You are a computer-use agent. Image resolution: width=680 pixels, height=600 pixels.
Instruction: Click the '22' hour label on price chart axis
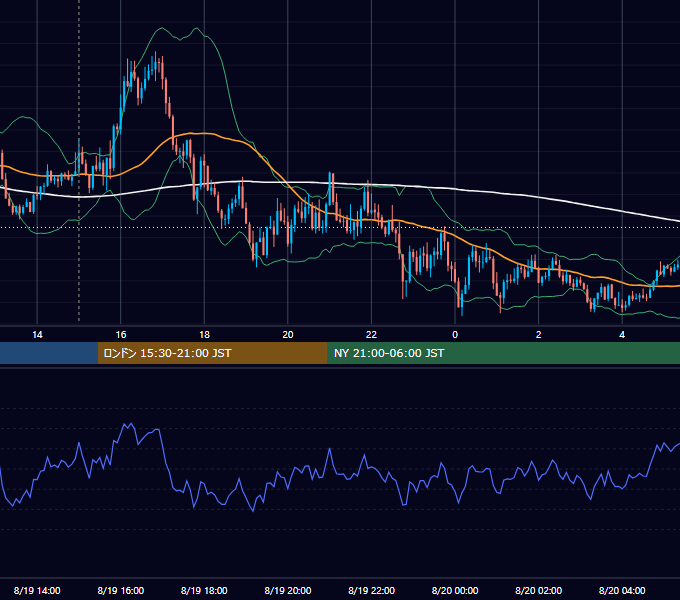tap(371, 335)
